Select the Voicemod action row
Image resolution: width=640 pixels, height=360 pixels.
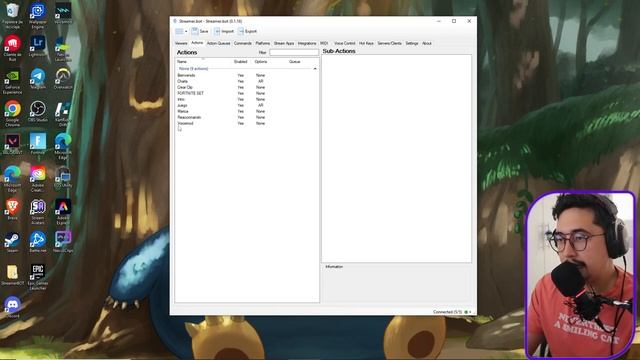click(247, 123)
